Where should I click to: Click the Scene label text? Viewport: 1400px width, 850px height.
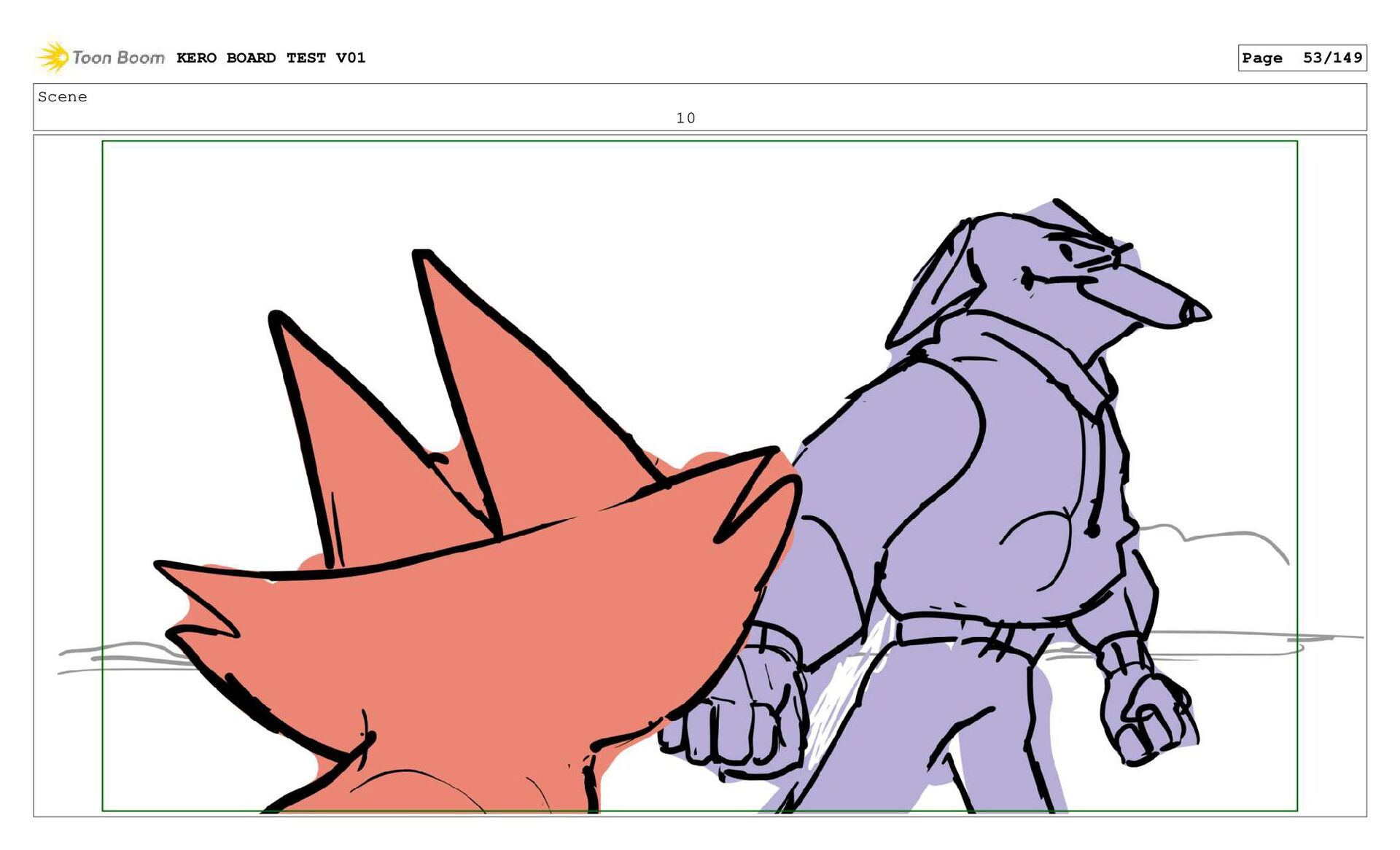click(x=63, y=97)
